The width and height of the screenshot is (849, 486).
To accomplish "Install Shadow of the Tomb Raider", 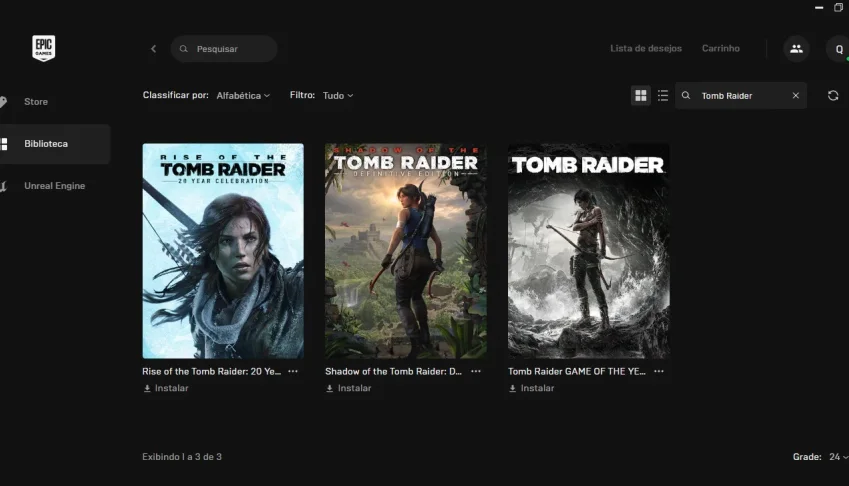I will [349, 388].
